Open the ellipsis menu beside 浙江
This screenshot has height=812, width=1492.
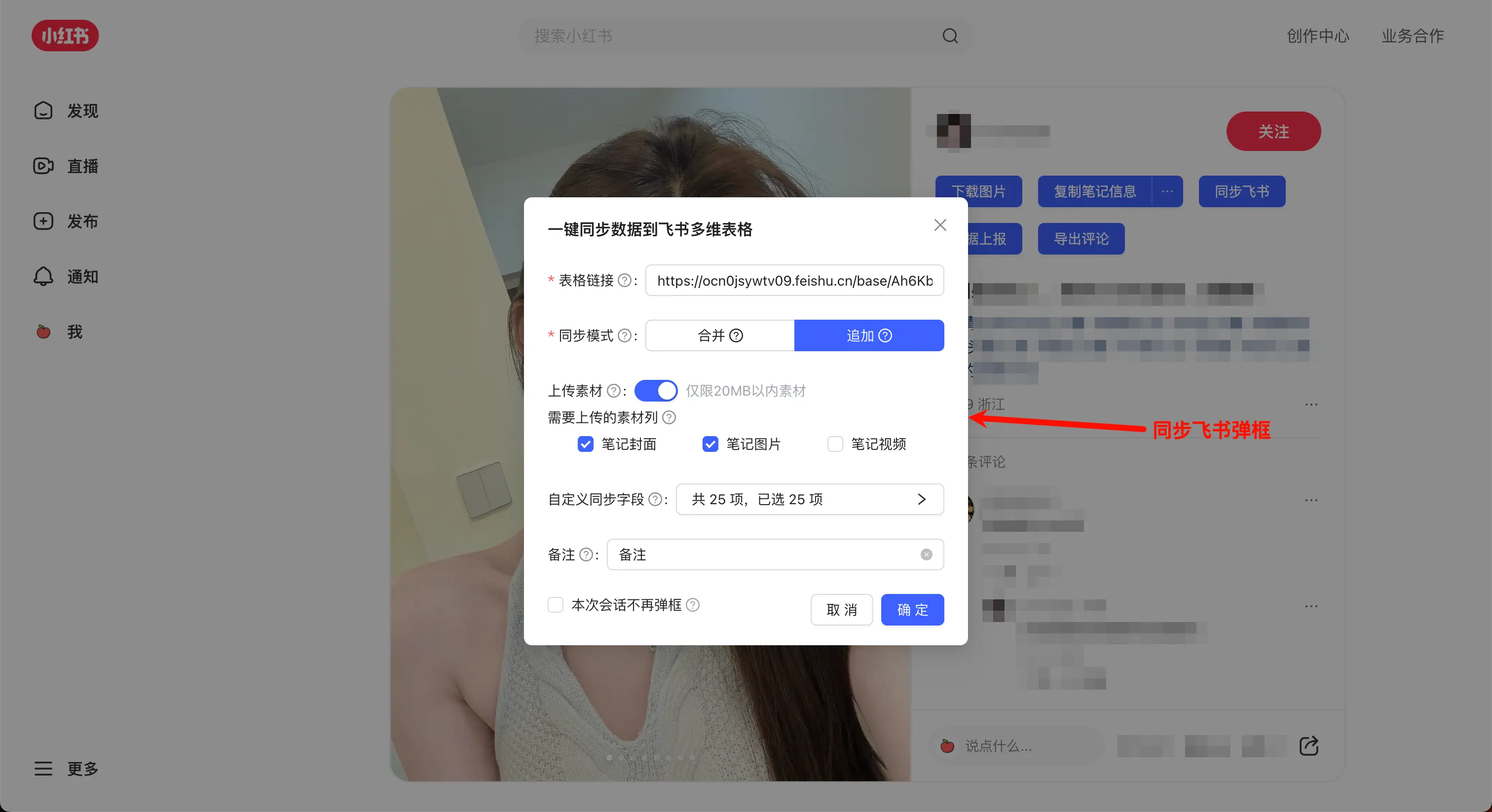click(x=1311, y=404)
